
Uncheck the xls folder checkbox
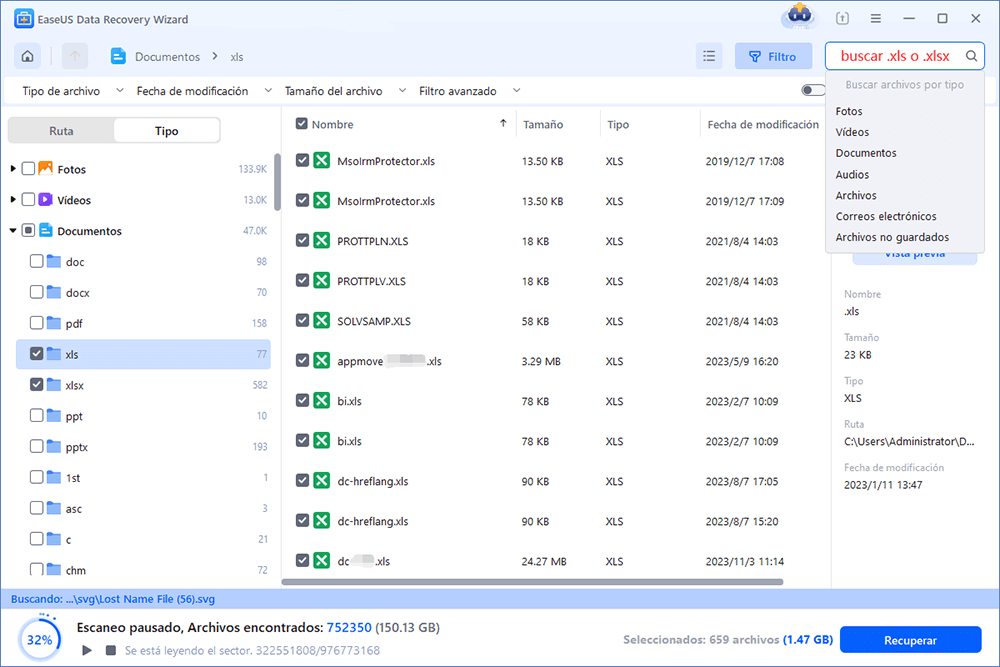click(36, 353)
